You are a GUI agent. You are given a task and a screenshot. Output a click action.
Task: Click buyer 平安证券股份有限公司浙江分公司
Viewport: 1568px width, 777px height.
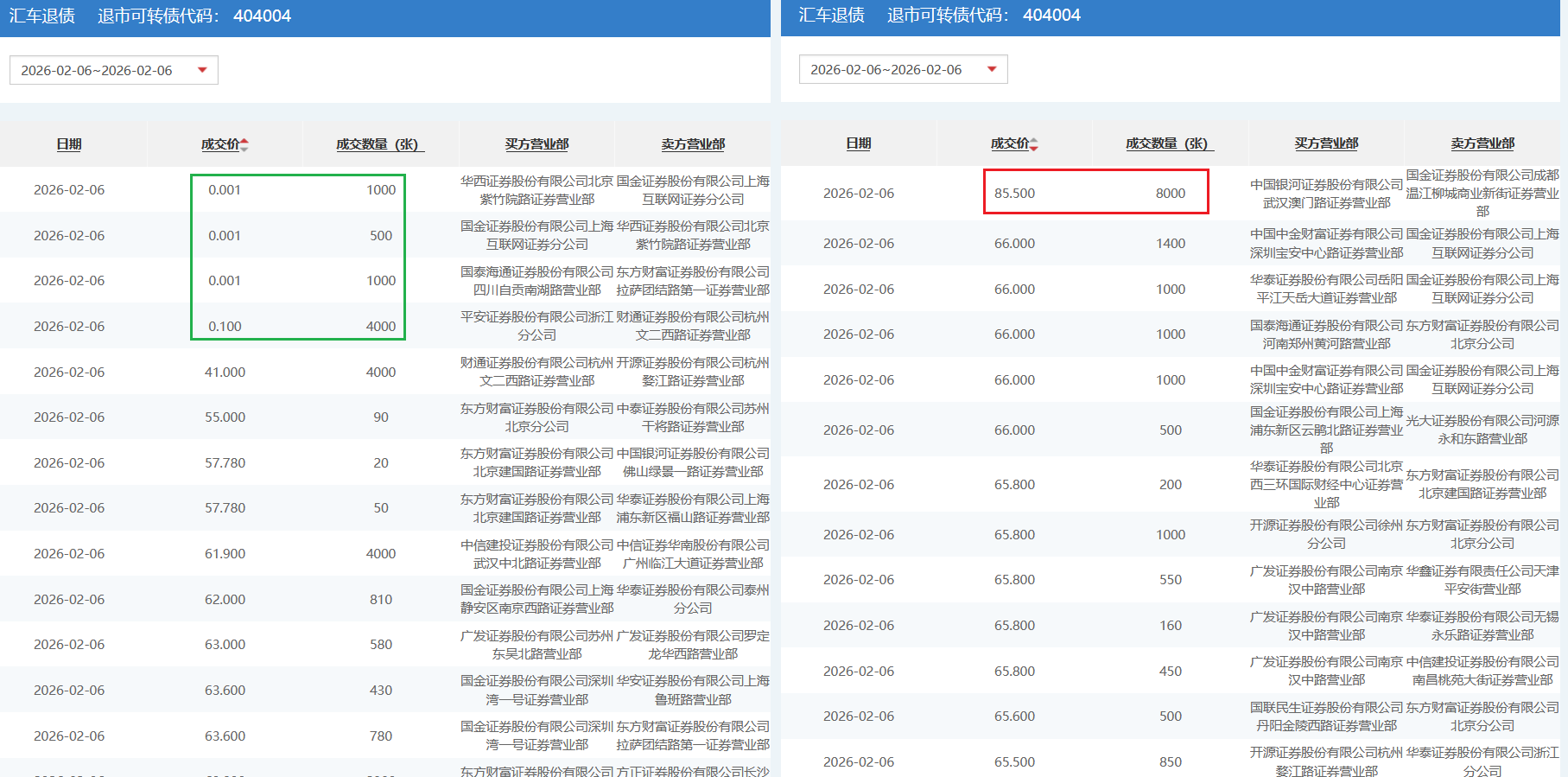[x=536, y=327]
